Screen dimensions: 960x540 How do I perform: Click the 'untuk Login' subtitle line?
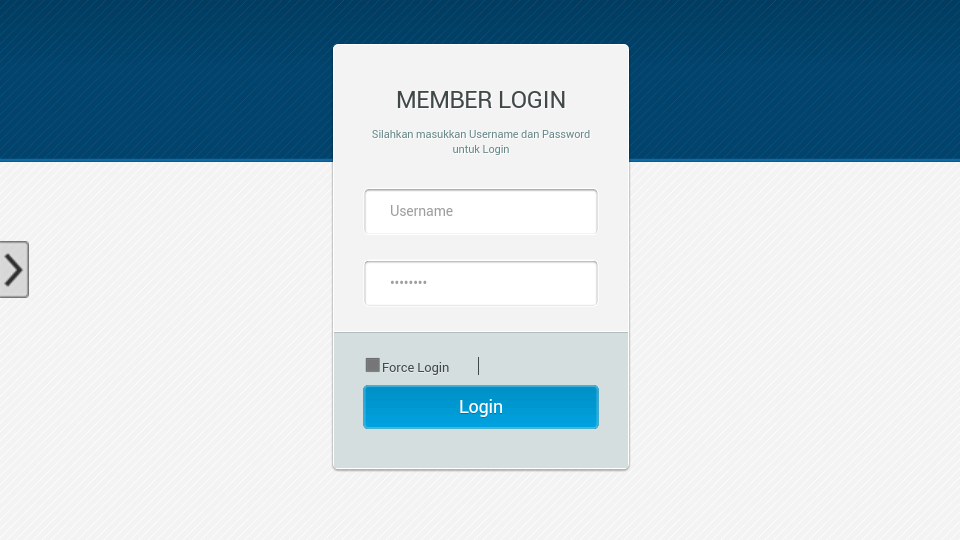click(481, 149)
